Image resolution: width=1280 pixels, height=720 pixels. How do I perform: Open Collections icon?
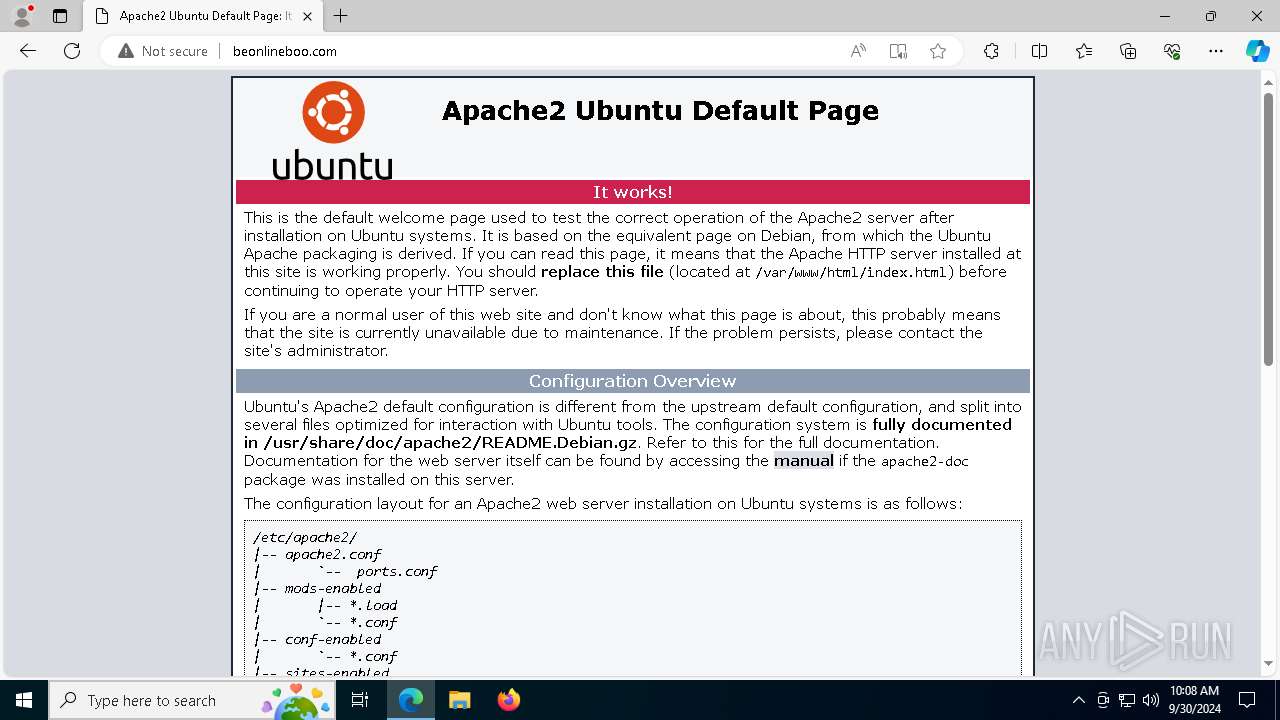[1128, 51]
